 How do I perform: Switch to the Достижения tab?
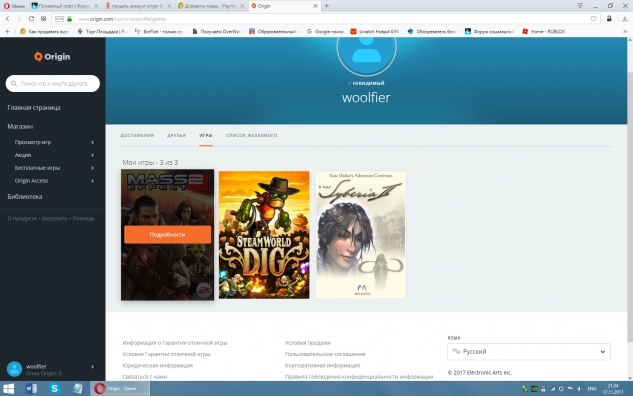(x=137, y=135)
